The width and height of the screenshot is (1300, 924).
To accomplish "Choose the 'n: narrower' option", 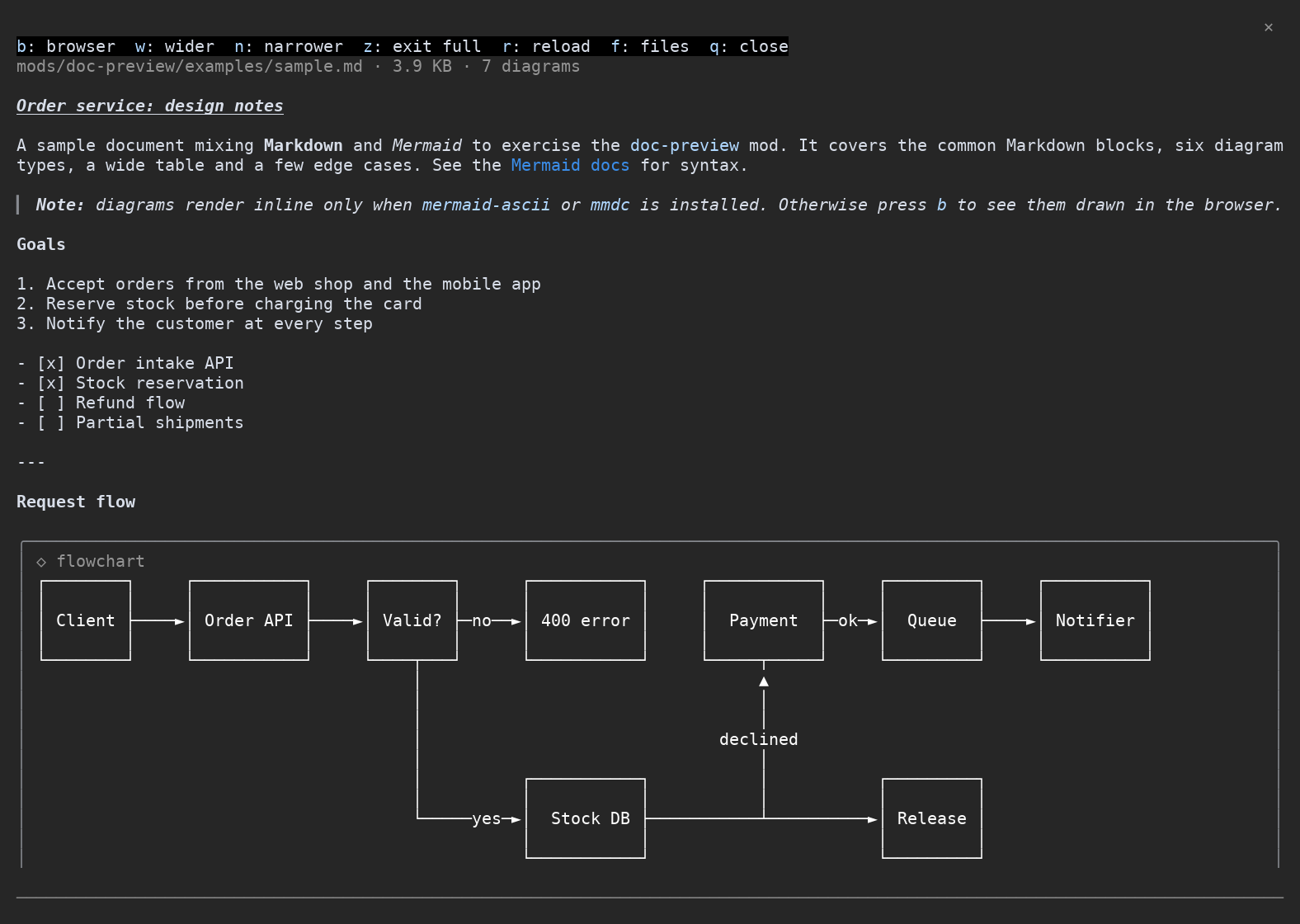I will (x=289, y=46).
